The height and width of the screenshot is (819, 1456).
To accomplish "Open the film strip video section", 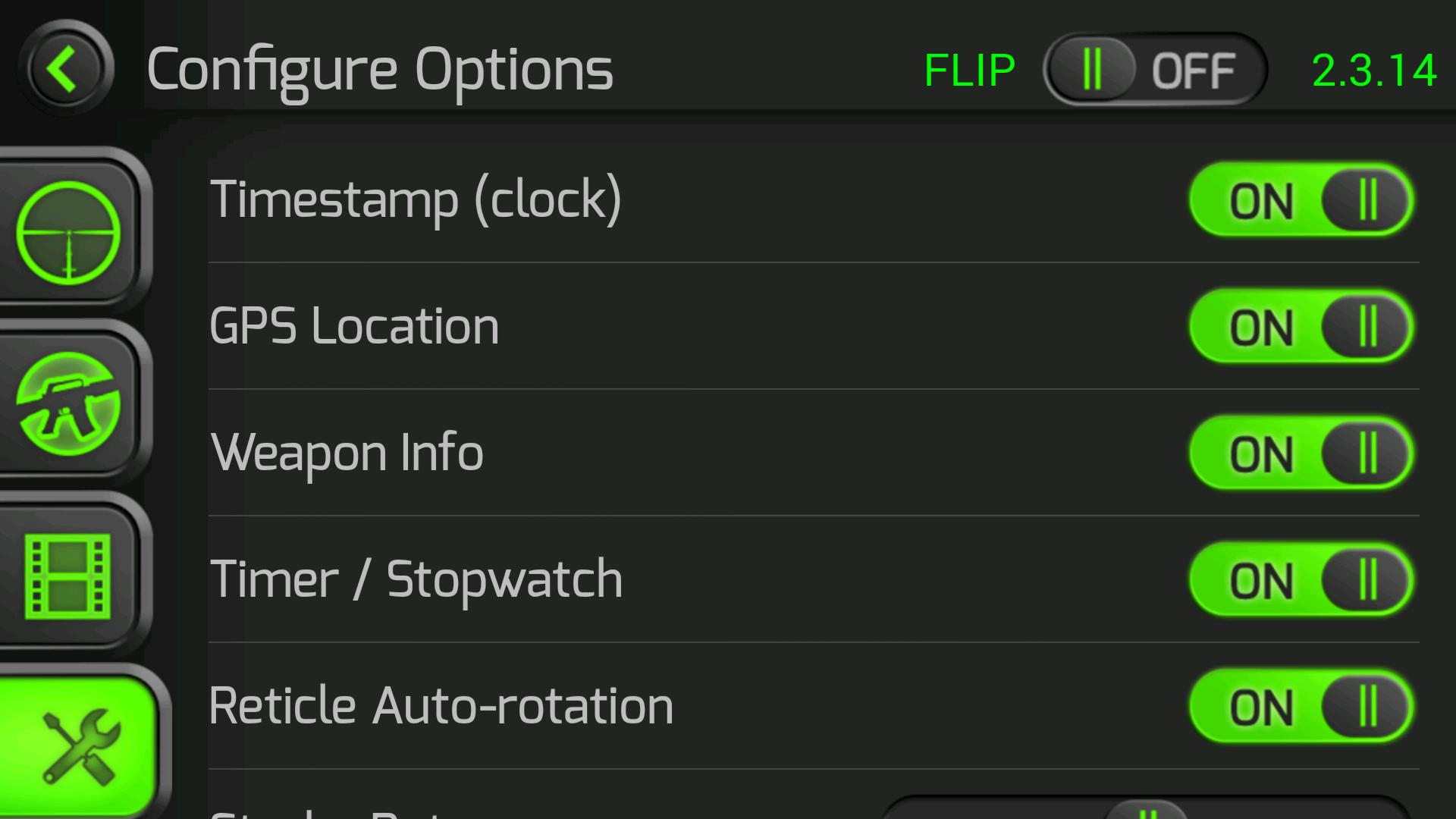I will coord(68,576).
